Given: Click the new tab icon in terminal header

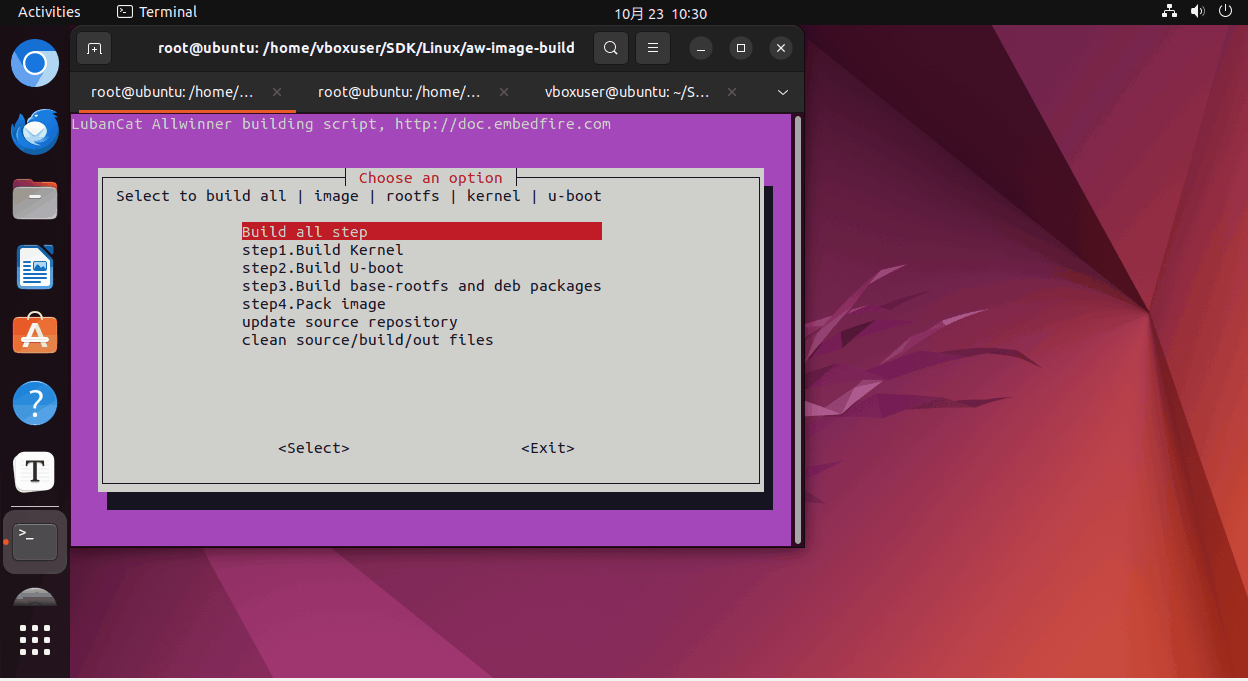Looking at the screenshot, I should (94, 48).
